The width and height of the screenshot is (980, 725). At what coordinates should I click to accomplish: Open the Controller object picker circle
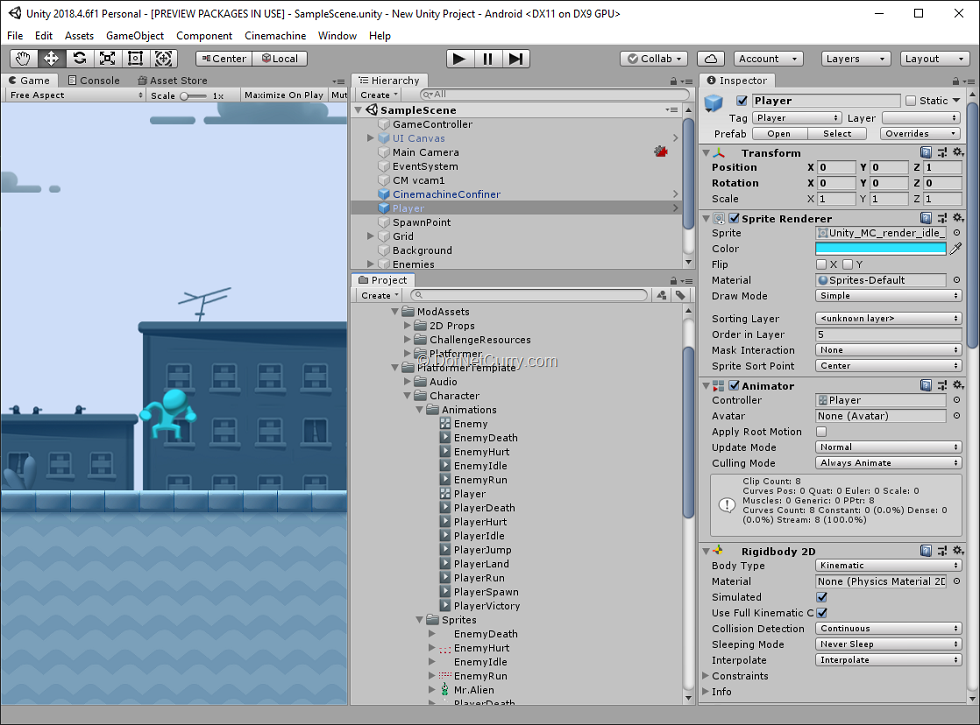pos(956,400)
